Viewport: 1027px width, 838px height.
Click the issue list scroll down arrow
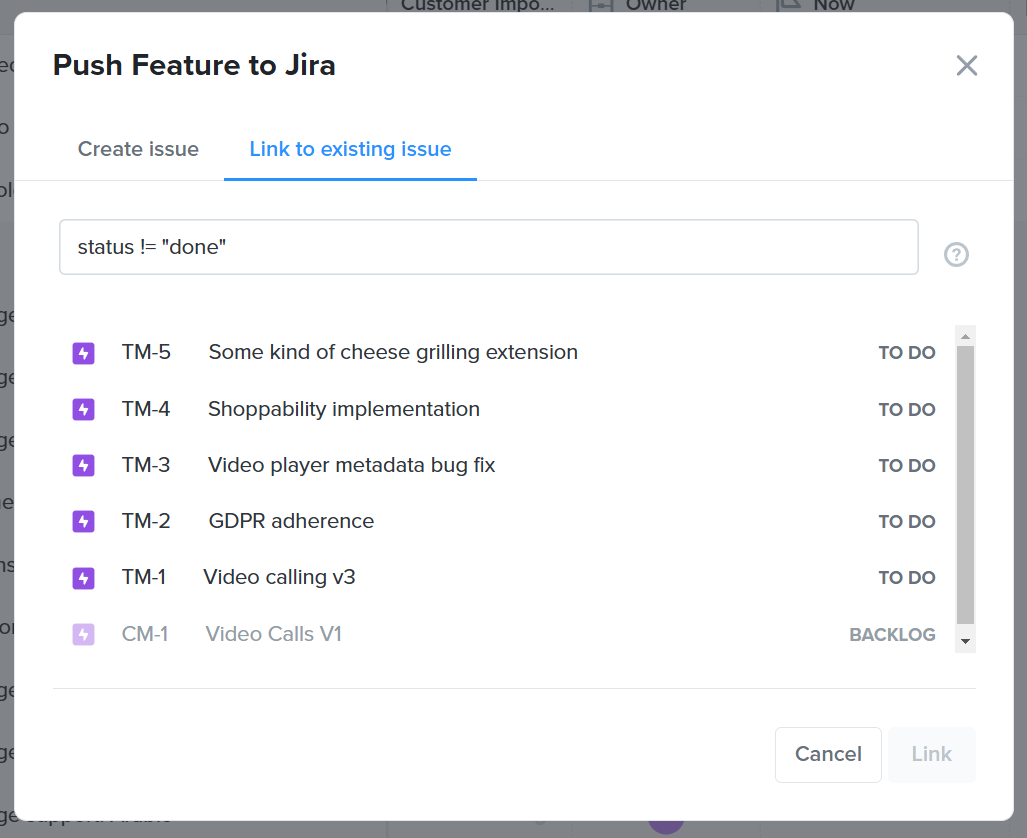point(965,641)
